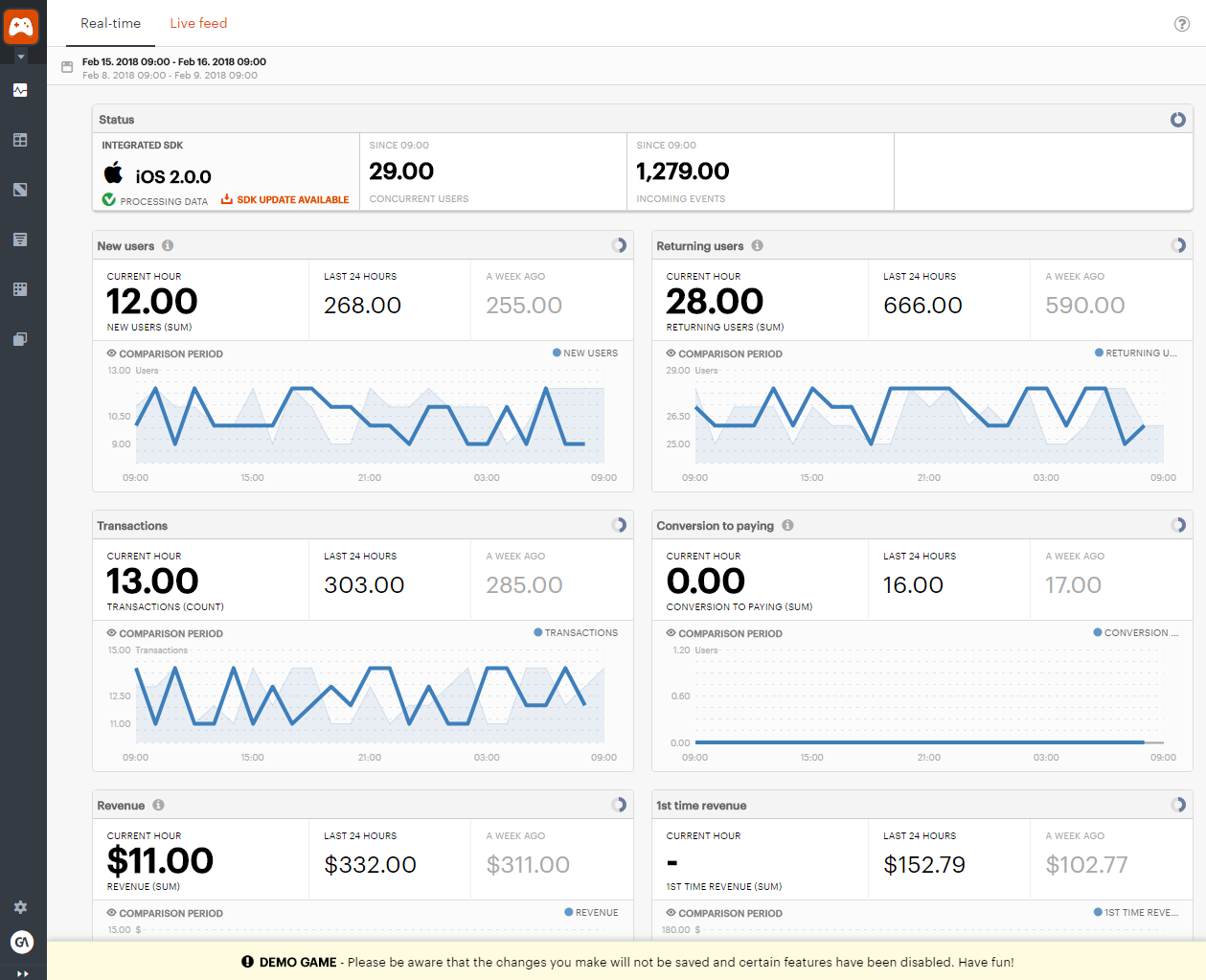Toggle comparison period in Conversion to paying
The height and width of the screenshot is (980, 1206).
tap(671, 633)
